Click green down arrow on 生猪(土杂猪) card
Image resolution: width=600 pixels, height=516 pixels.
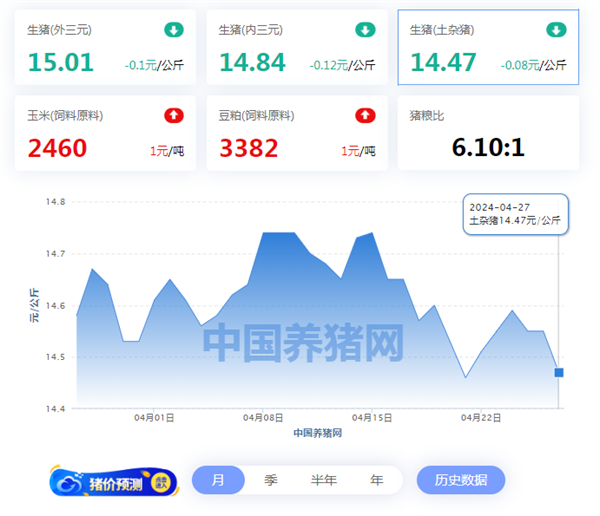point(557,30)
